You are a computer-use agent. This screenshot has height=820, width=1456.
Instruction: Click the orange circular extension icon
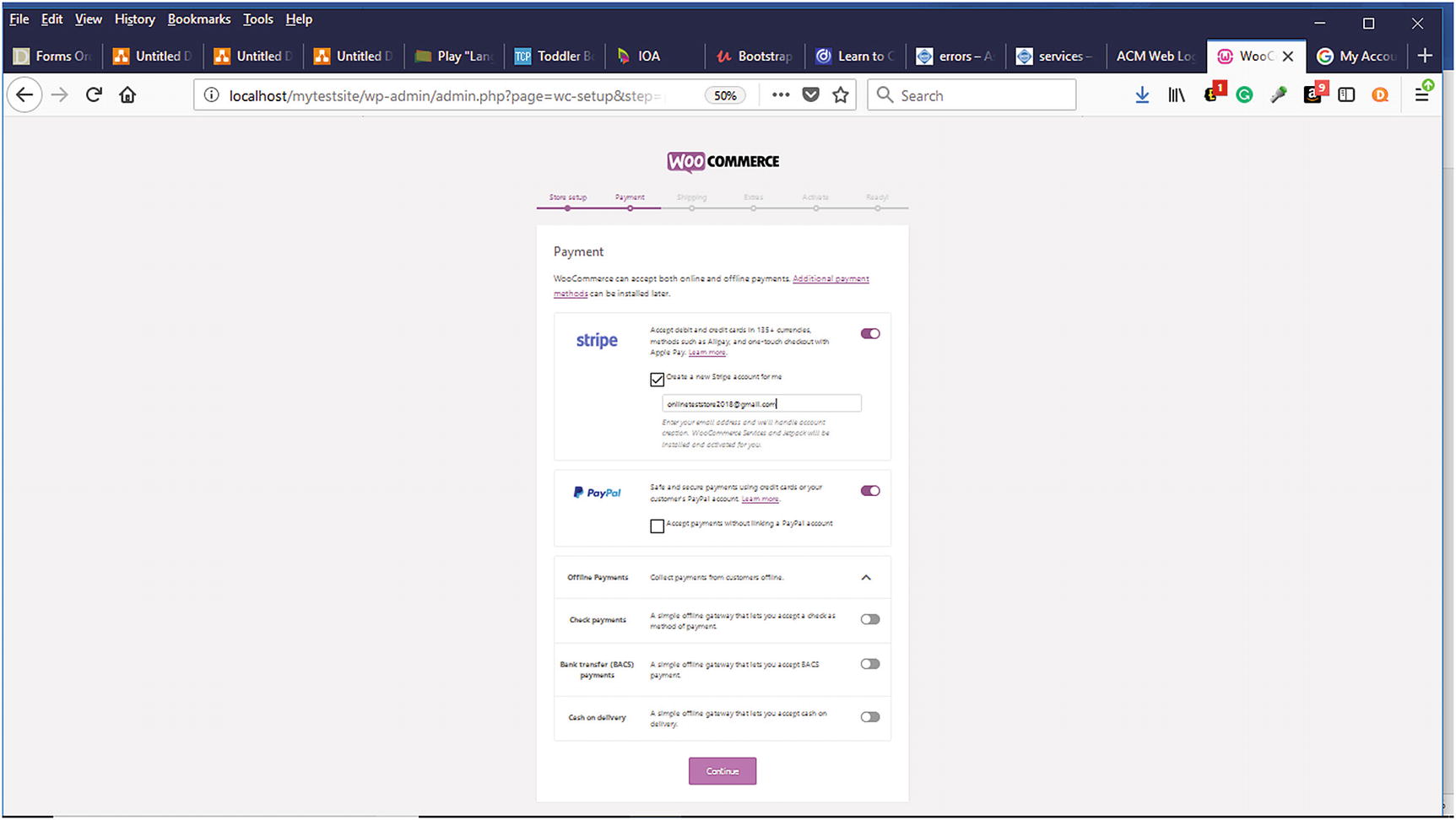pyautogui.click(x=1380, y=95)
